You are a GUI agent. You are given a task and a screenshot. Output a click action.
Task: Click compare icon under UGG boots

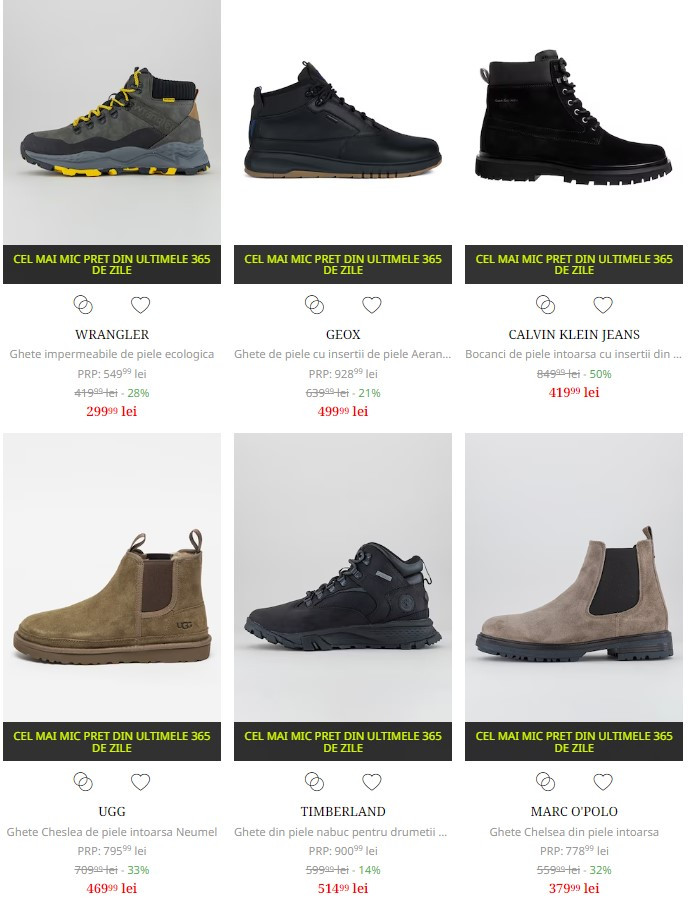click(x=83, y=782)
